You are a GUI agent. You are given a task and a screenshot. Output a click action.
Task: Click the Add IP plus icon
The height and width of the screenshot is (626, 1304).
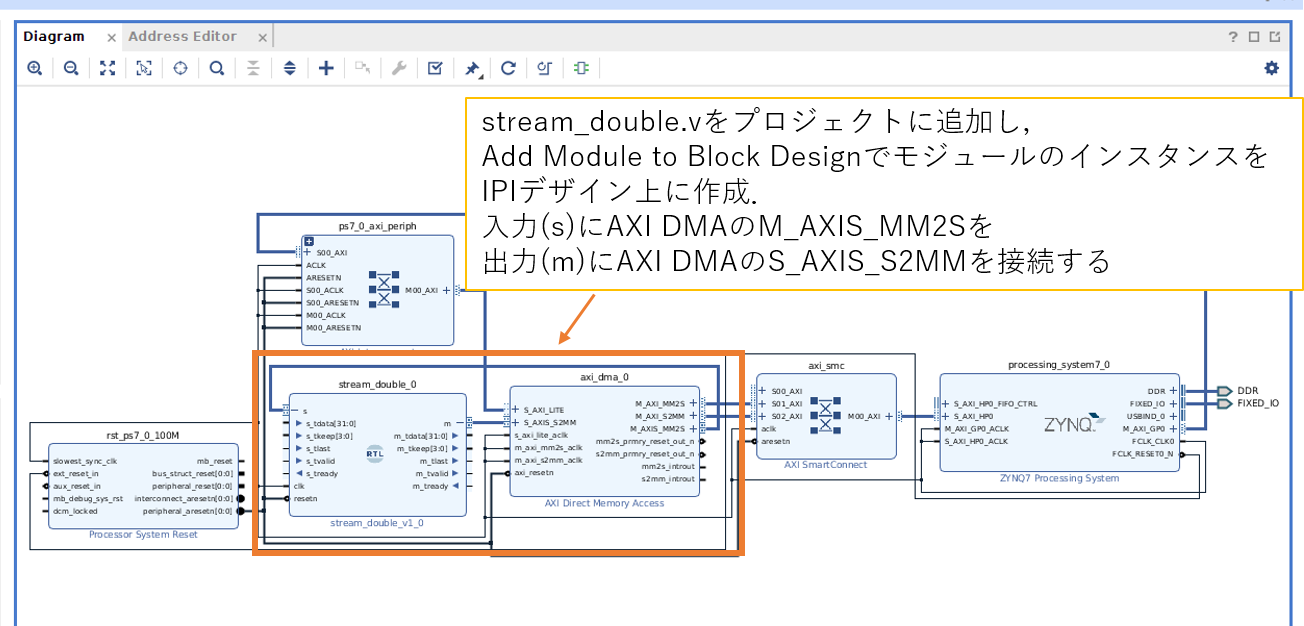[326, 68]
